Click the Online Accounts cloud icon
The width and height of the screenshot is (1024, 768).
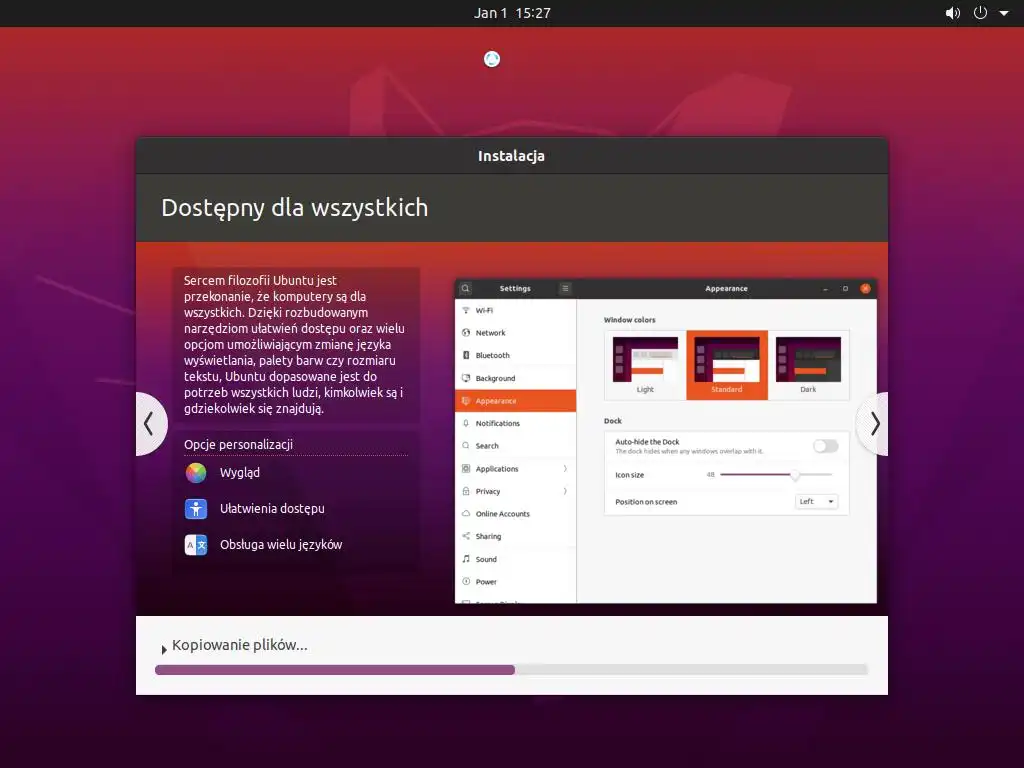(466, 514)
